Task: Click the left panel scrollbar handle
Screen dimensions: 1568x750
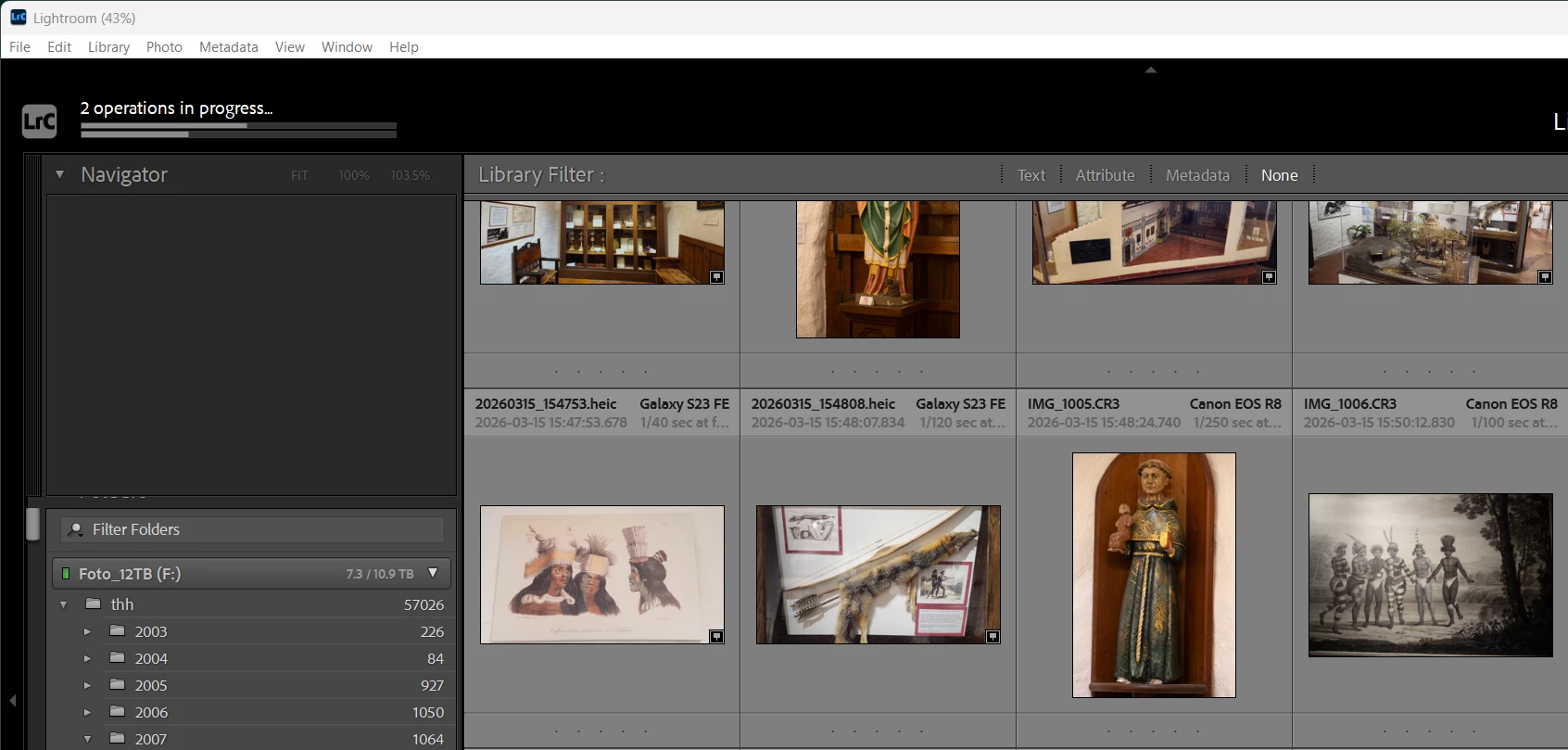Action: coord(32,524)
